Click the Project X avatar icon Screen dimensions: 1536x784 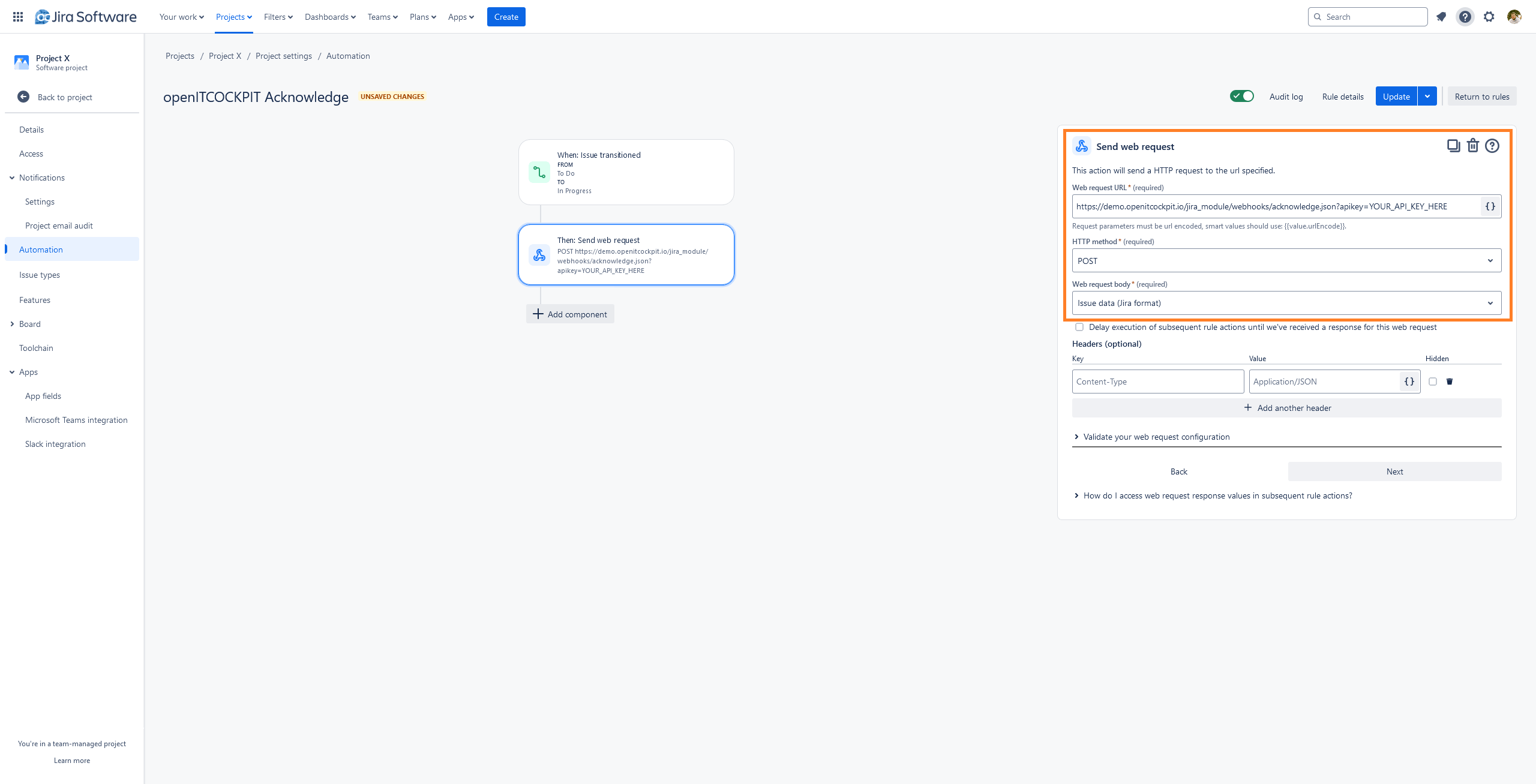point(22,62)
